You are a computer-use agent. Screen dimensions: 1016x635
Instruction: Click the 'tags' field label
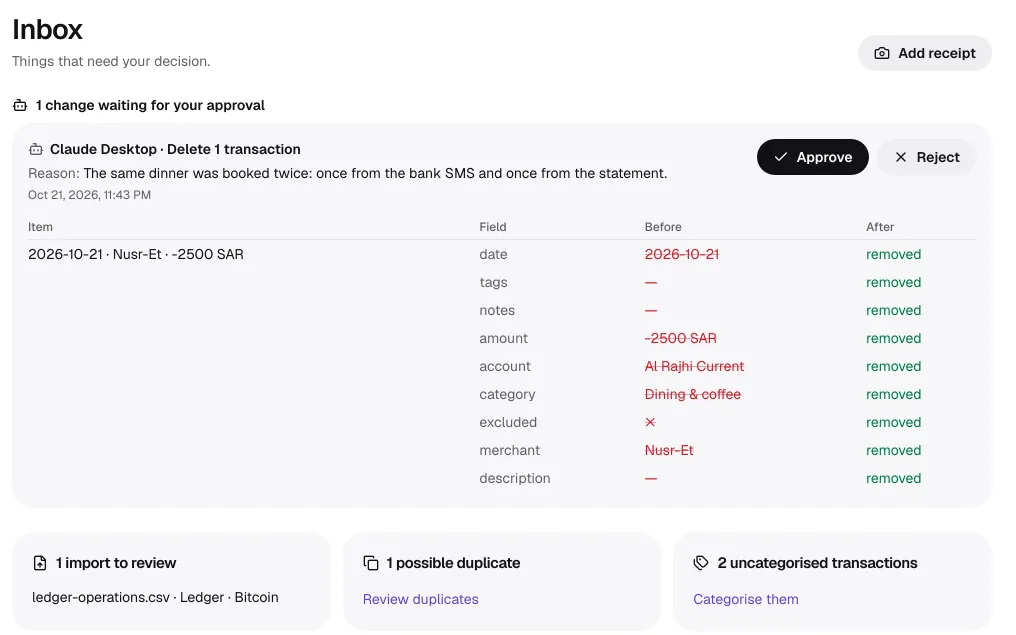(x=493, y=283)
